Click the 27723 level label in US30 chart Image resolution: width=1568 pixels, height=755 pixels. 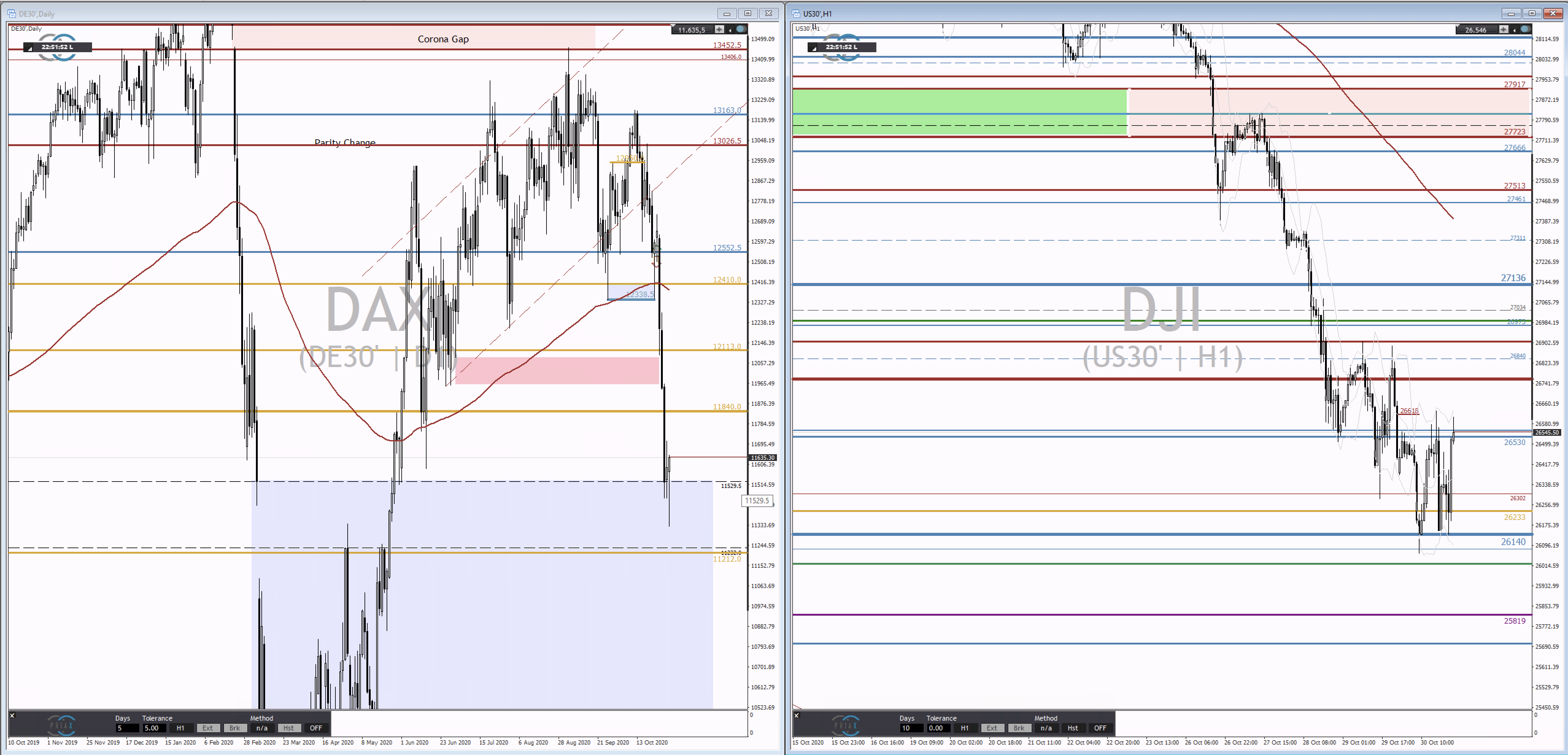1514,132
